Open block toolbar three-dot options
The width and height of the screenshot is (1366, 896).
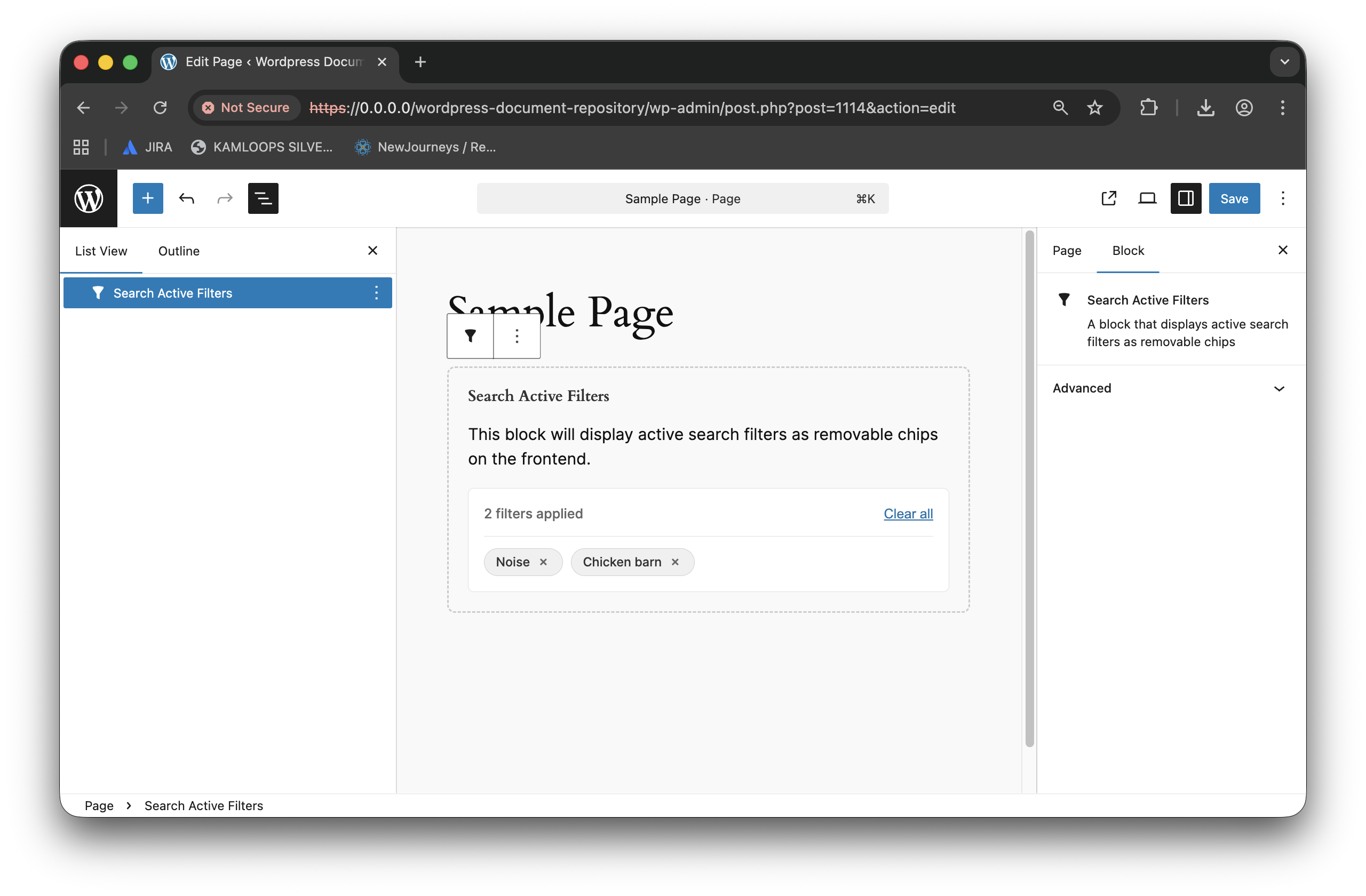517,336
